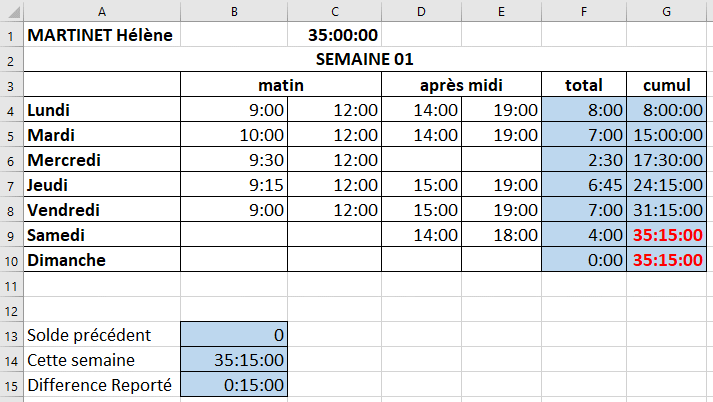Click the 9:15 start time for Jeudi
Viewport: 713px width, 402px height.
(234, 185)
